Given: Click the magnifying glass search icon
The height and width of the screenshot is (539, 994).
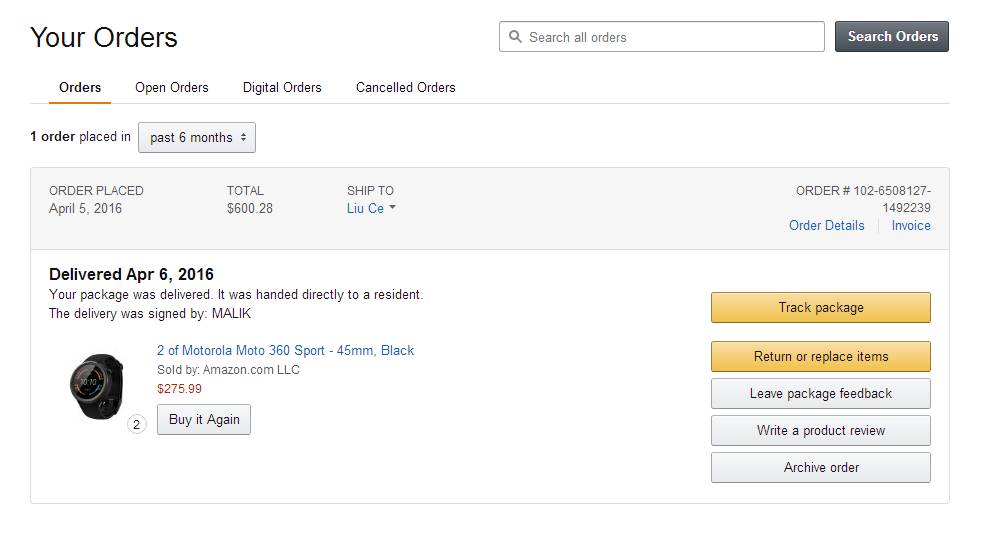Looking at the screenshot, I should [x=516, y=37].
